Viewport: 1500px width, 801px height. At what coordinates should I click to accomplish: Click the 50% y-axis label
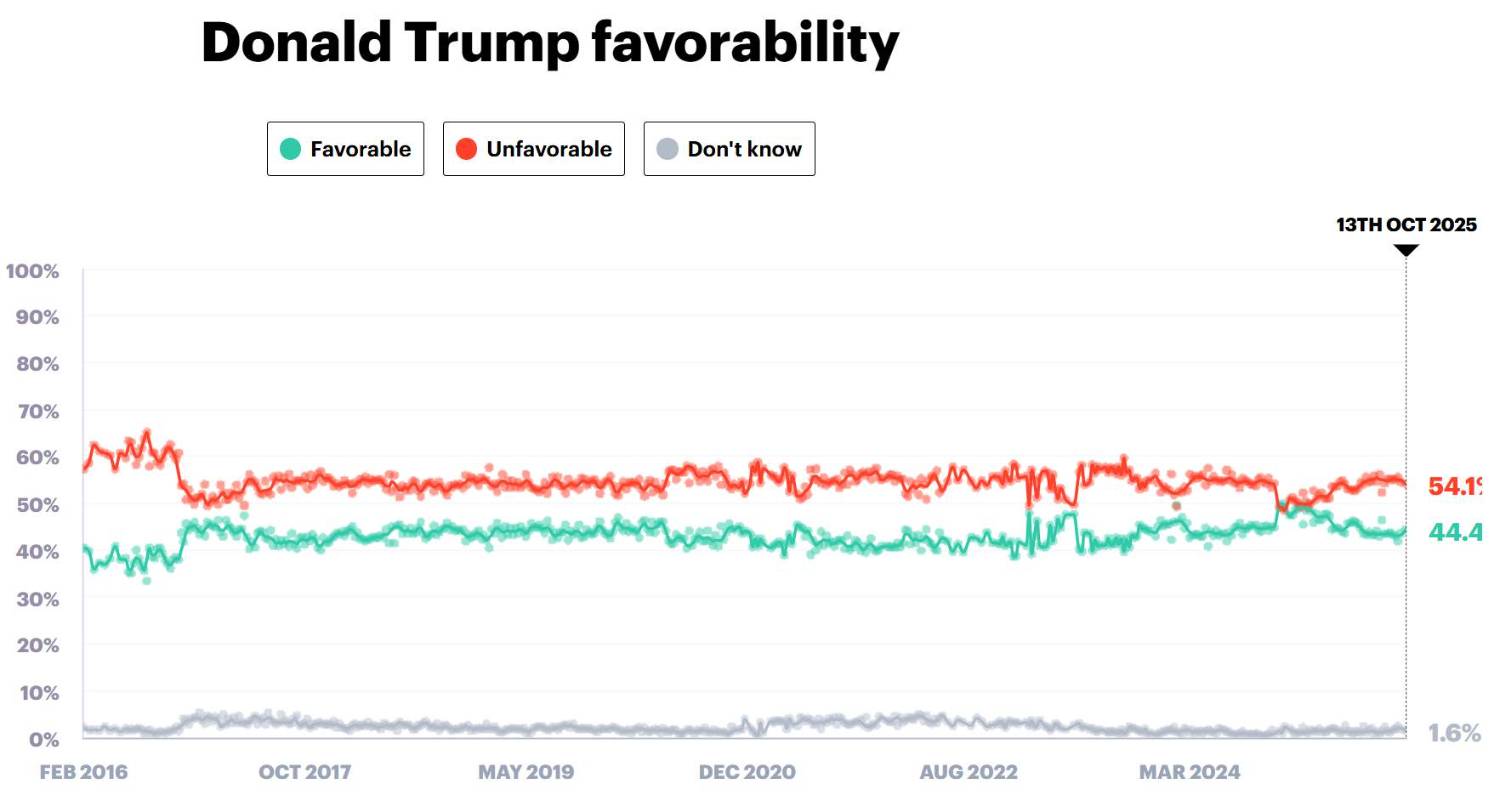[38, 505]
